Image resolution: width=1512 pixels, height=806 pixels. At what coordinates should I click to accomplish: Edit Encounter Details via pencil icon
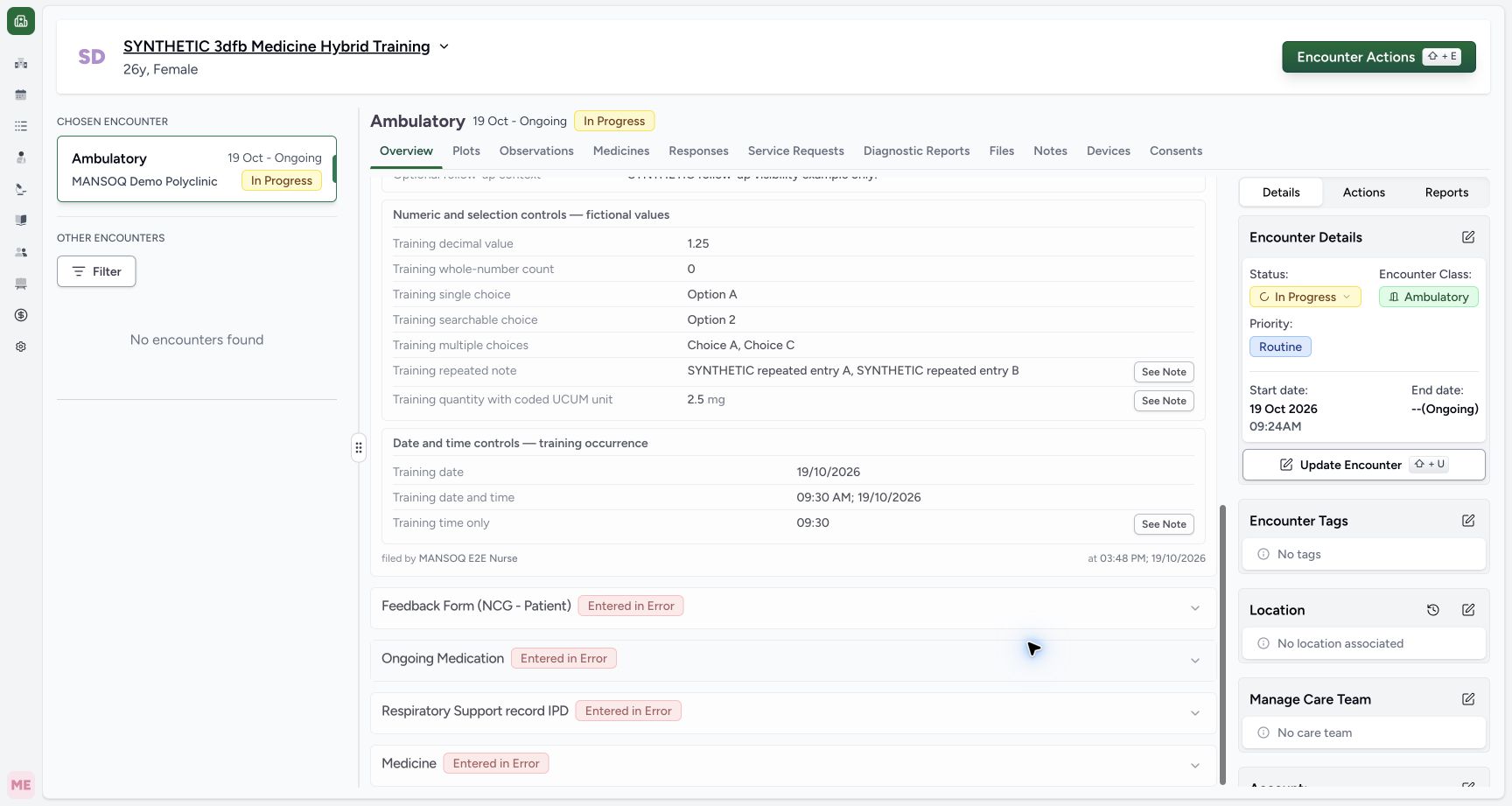(x=1468, y=237)
